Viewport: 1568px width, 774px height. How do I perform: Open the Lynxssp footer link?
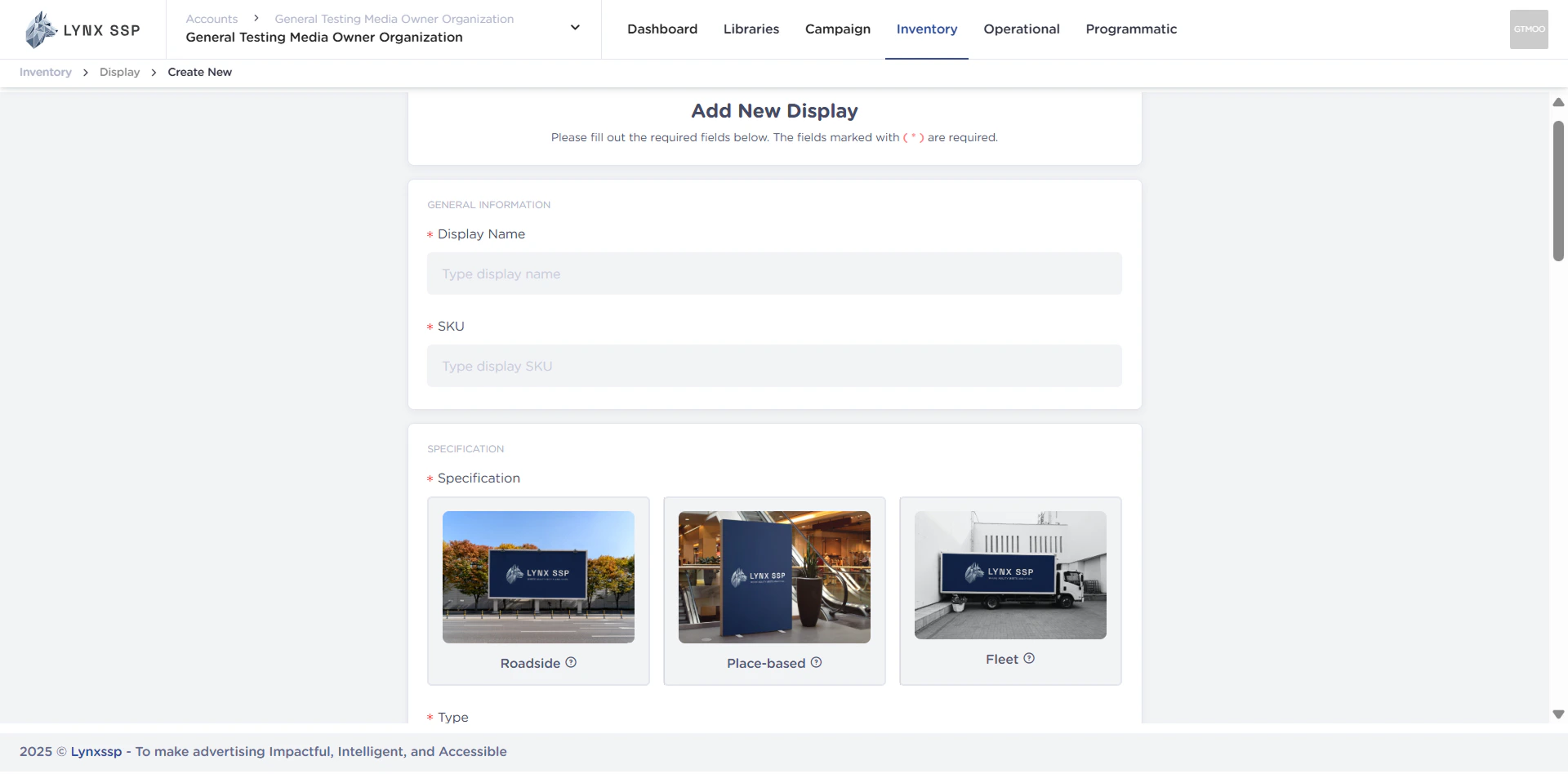coord(96,751)
